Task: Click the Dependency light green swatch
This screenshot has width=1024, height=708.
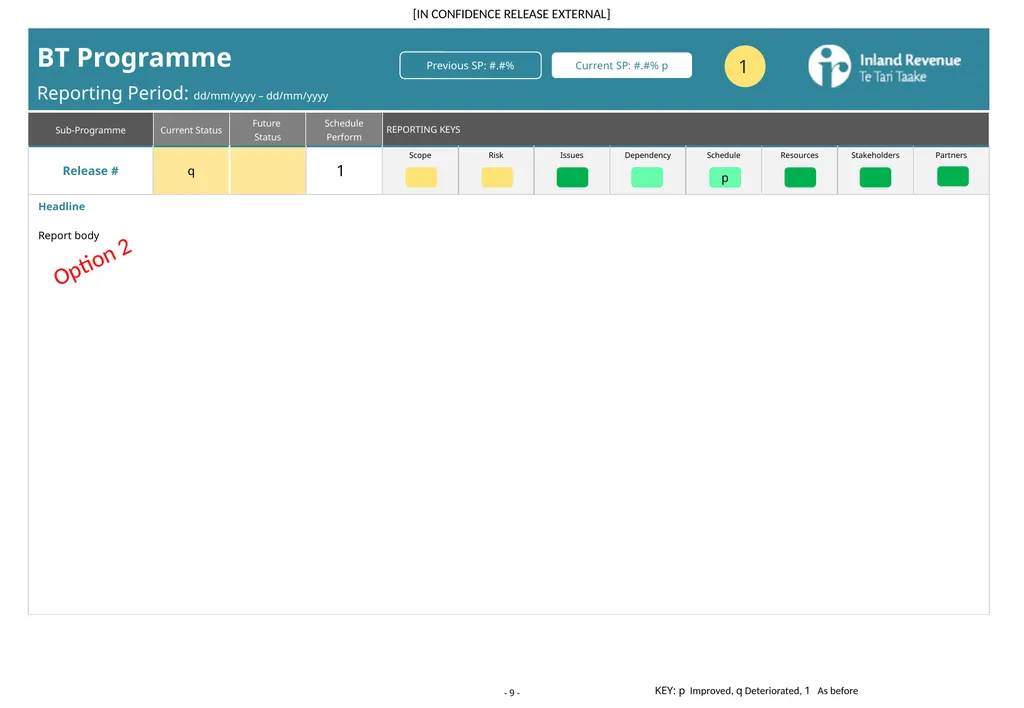Action: 647,178
